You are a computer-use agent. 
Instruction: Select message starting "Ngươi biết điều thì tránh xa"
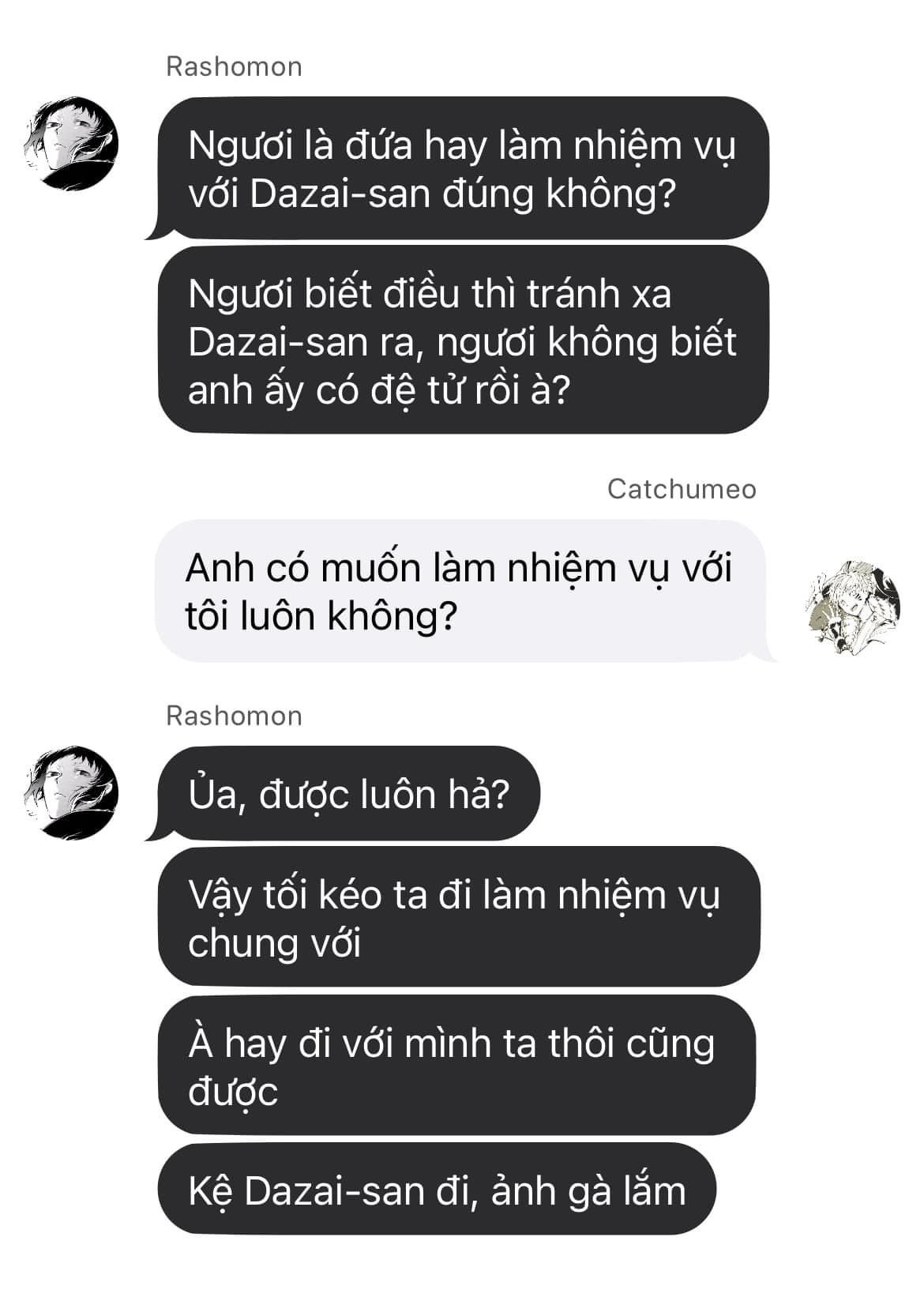pyautogui.click(x=463, y=340)
